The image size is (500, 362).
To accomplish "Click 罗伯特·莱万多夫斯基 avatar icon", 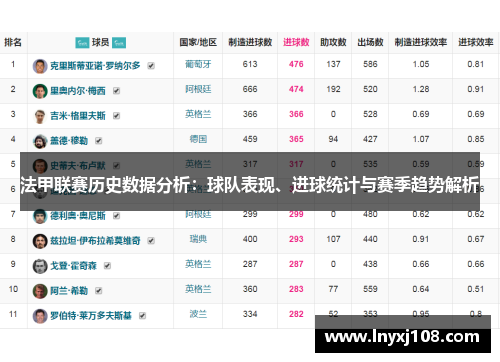I will click(x=40, y=316).
